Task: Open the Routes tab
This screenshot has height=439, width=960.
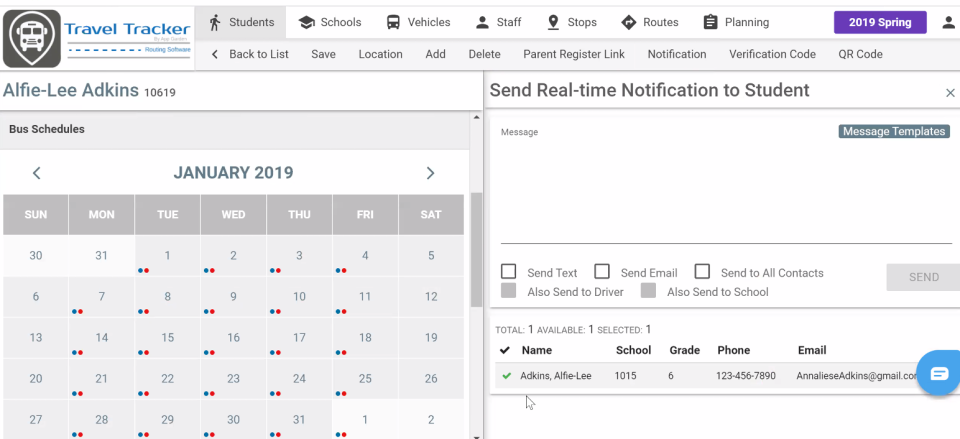Action: point(650,23)
